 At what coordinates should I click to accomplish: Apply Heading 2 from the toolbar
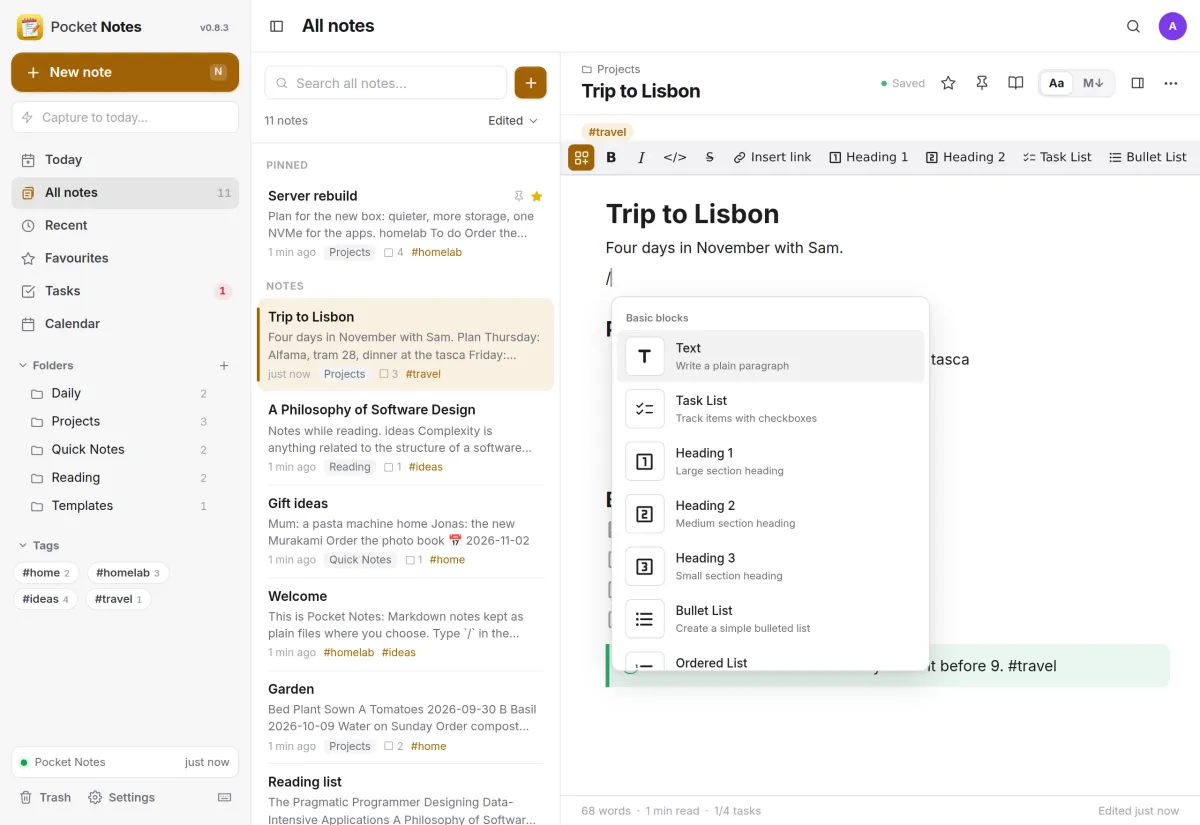(965, 157)
